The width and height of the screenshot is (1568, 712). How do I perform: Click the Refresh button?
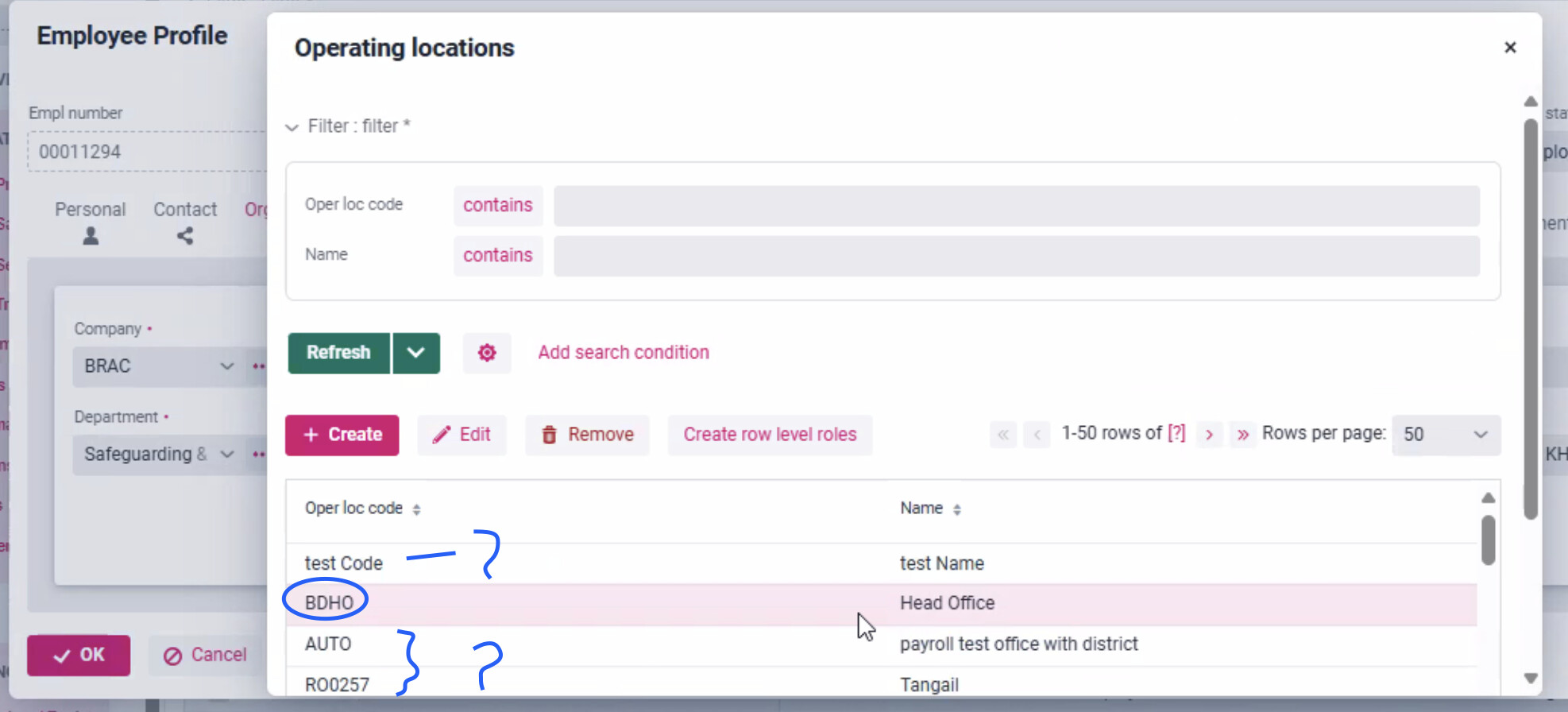click(x=339, y=353)
